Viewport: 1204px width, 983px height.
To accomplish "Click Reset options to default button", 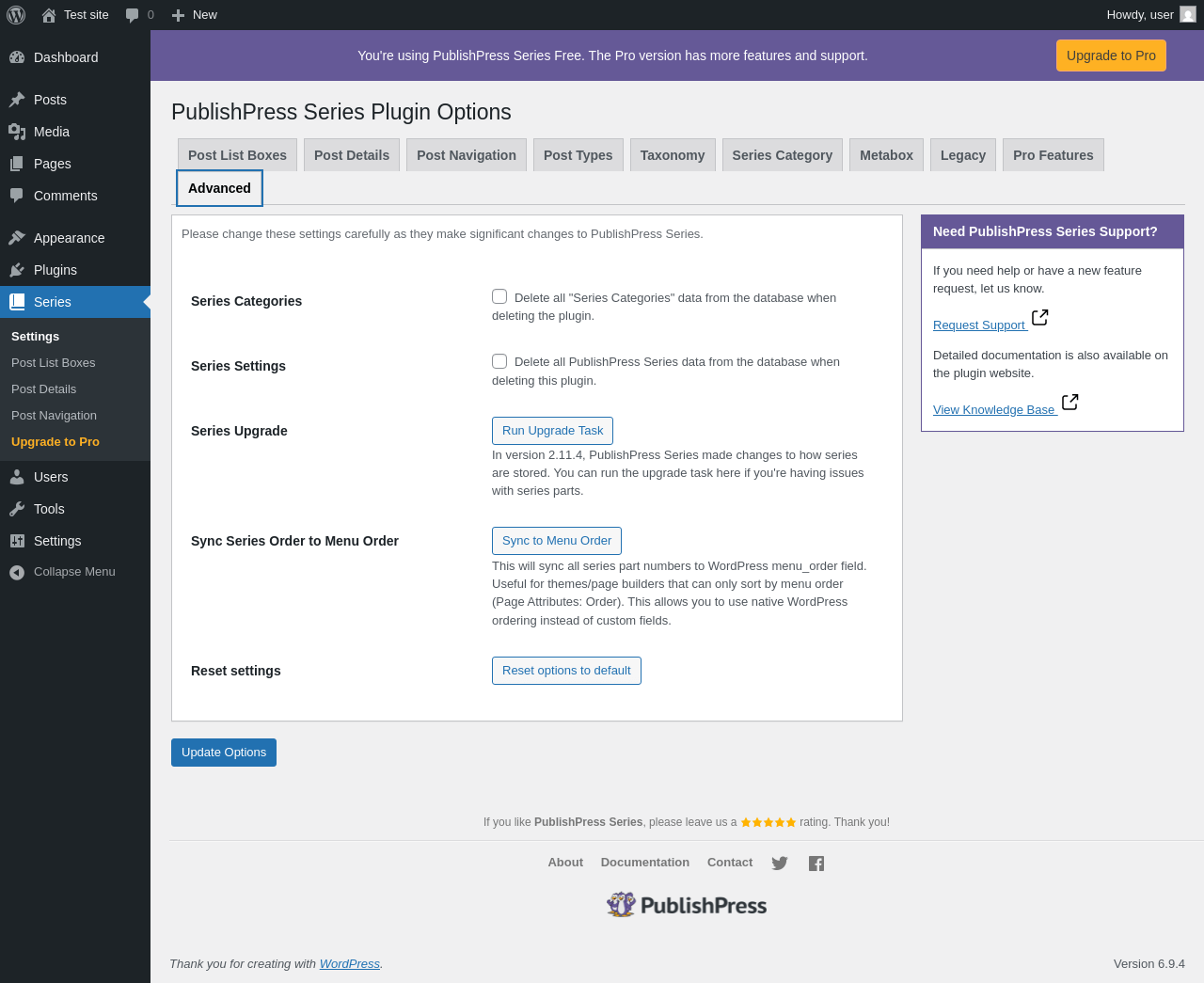I will pyautogui.click(x=566, y=671).
